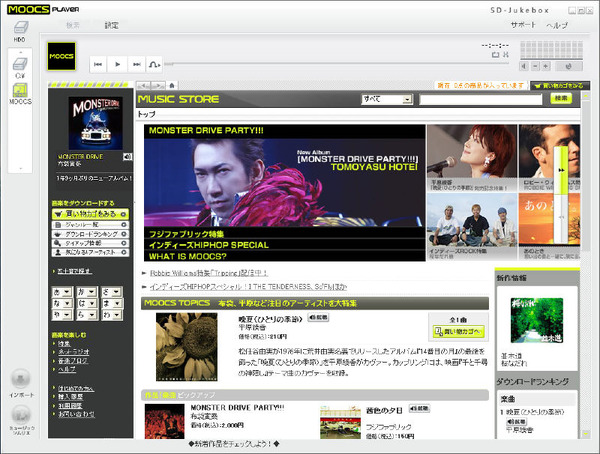Open お問い合わせ contact link
The image size is (600, 454).
[76, 414]
